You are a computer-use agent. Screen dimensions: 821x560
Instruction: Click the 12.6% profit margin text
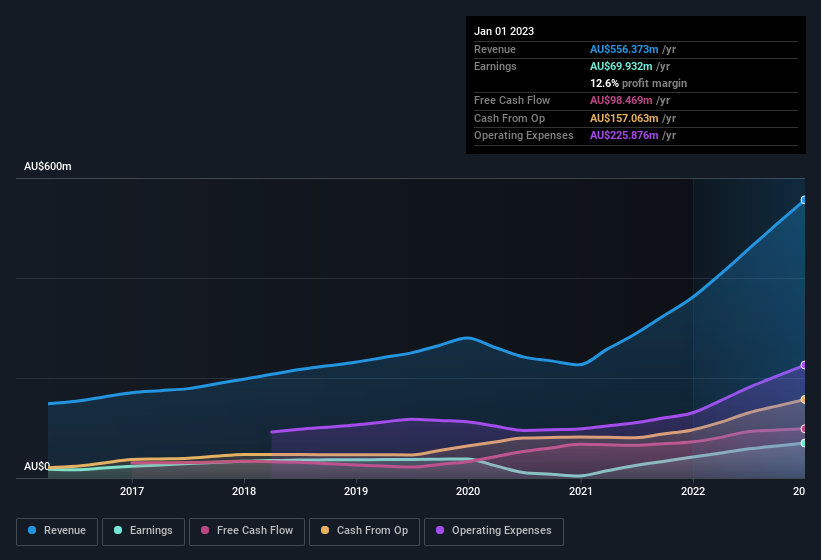click(x=638, y=83)
